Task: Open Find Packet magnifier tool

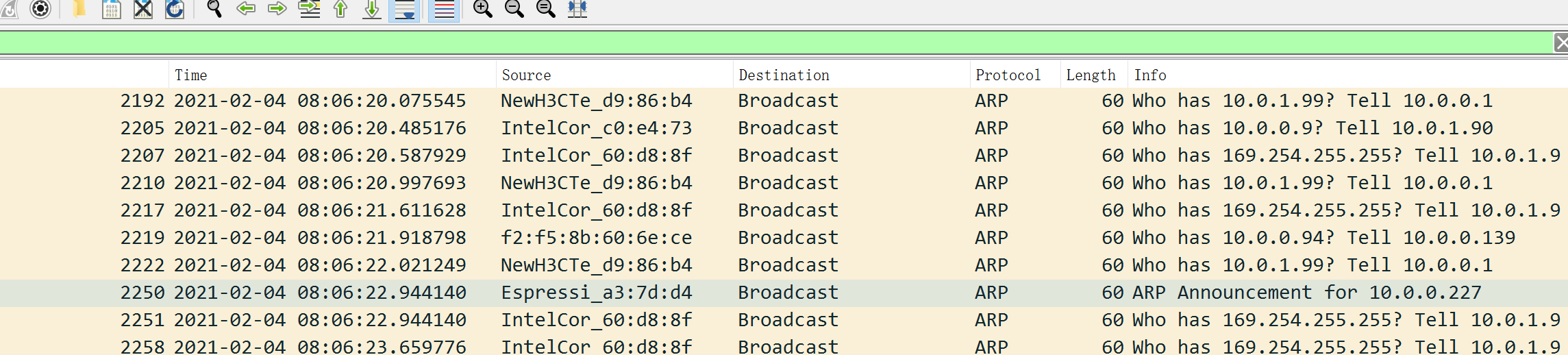Action: point(214,9)
